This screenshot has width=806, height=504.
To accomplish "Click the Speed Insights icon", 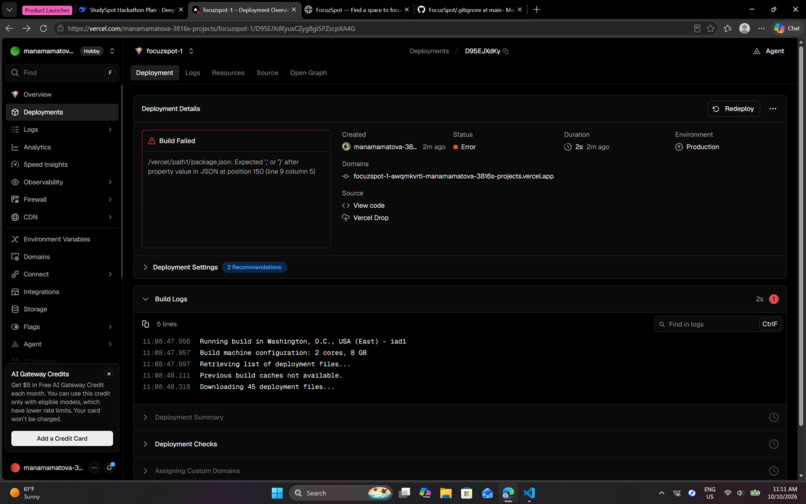I will pyautogui.click(x=15, y=165).
